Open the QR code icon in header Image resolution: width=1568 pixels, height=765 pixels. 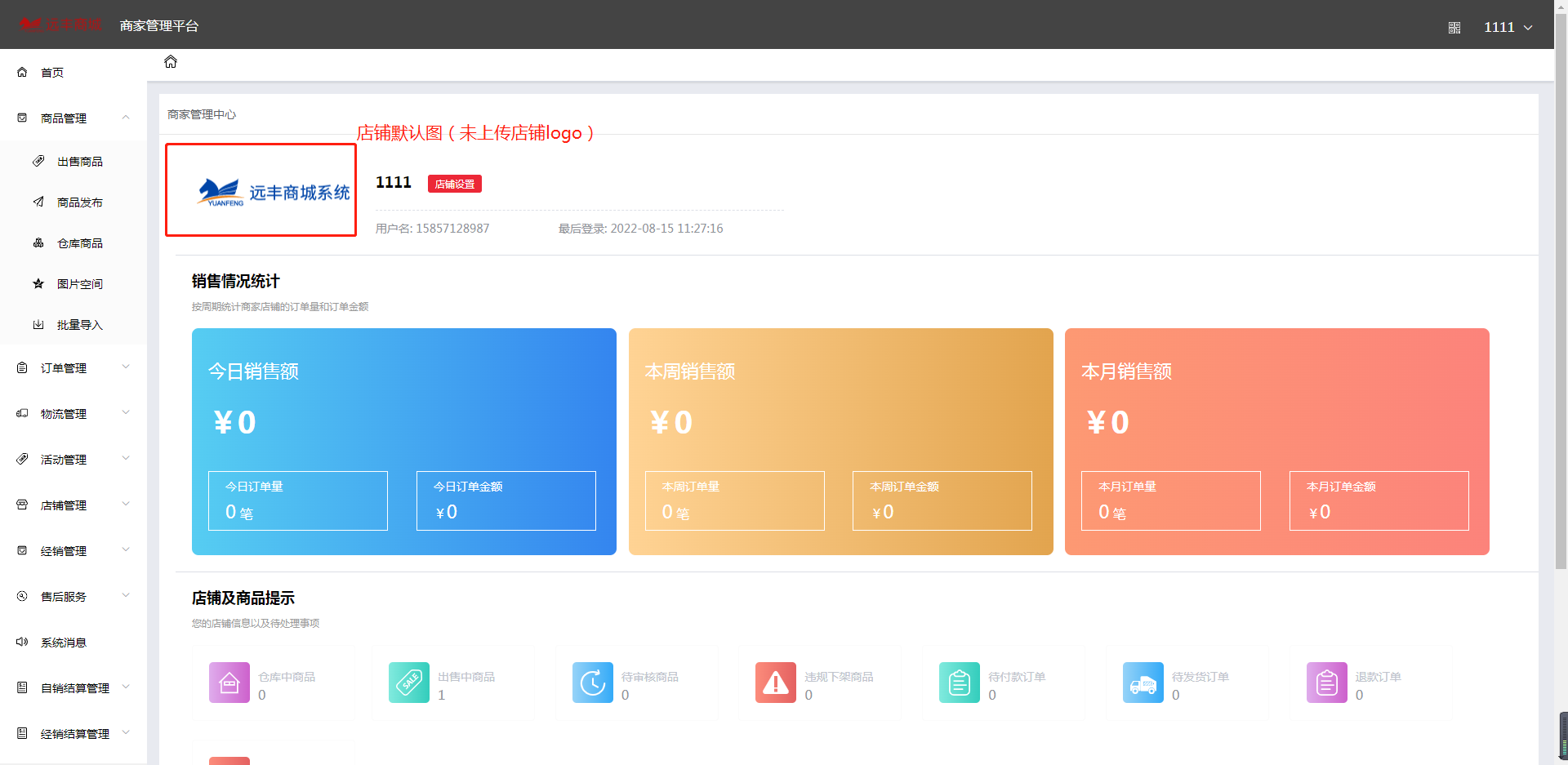pos(1454,28)
